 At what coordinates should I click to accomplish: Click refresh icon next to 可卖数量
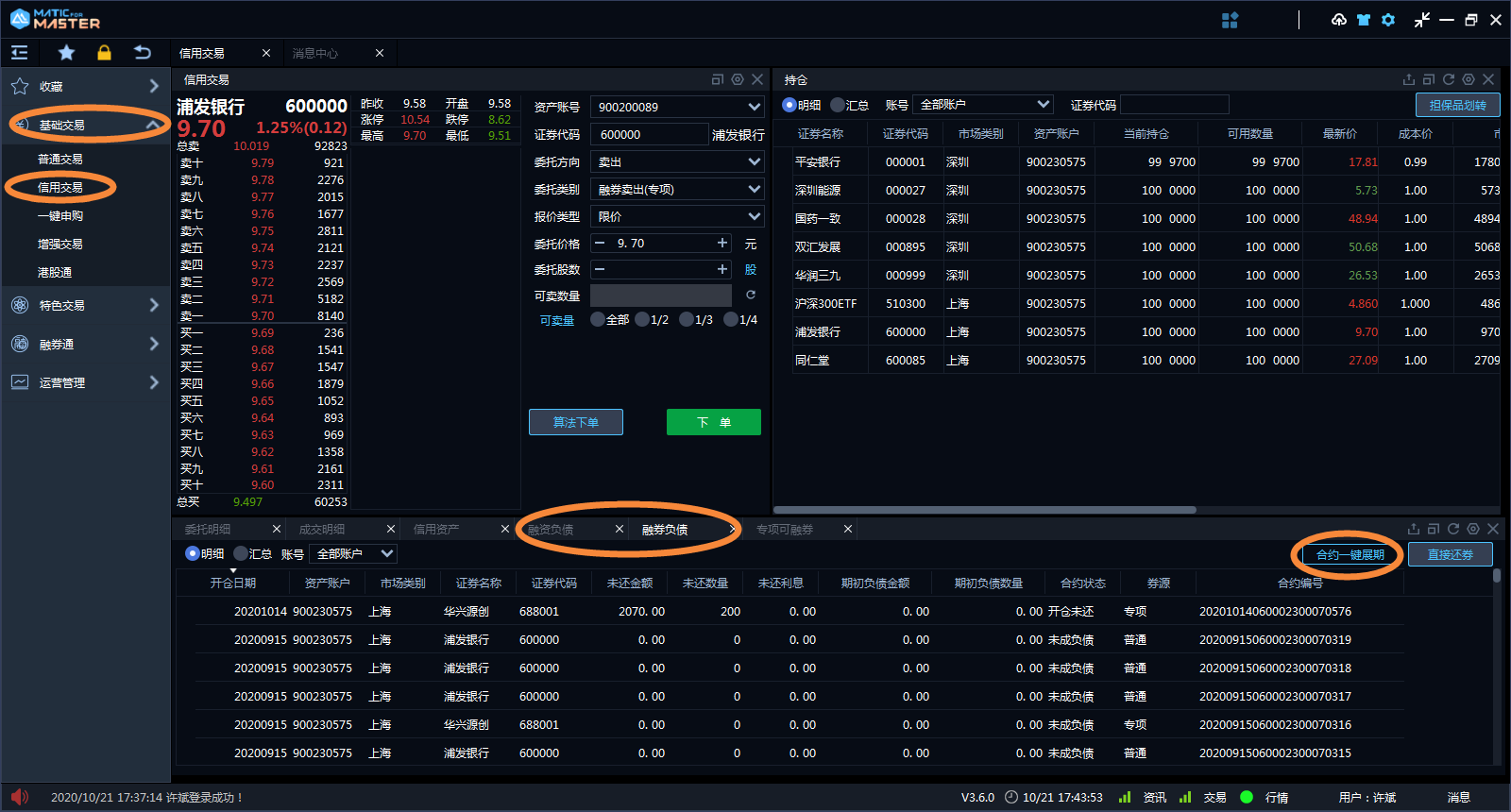(x=751, y=295)
